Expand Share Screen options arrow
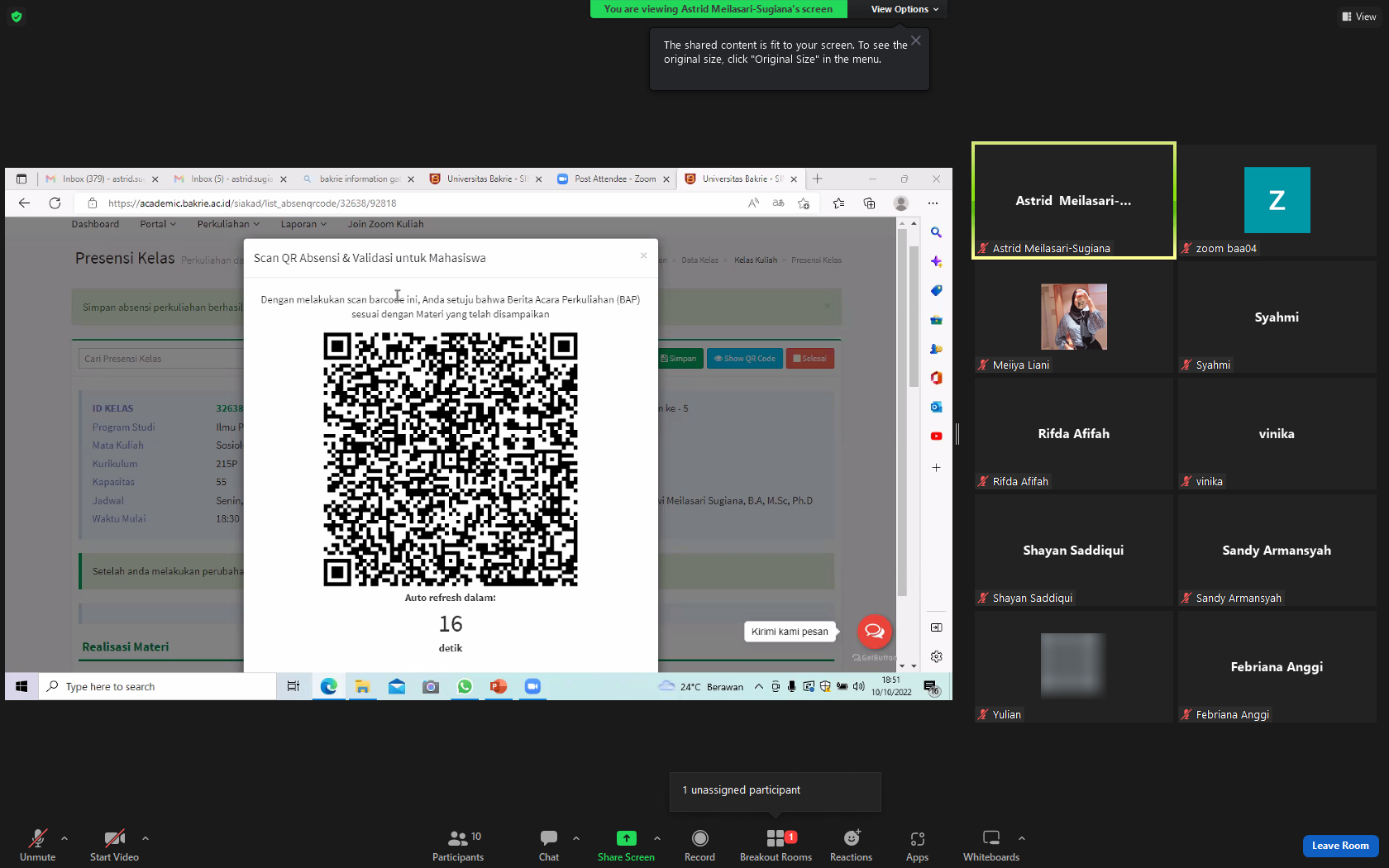The width and height of the screenshot is (1389, 868). point(657,838)
